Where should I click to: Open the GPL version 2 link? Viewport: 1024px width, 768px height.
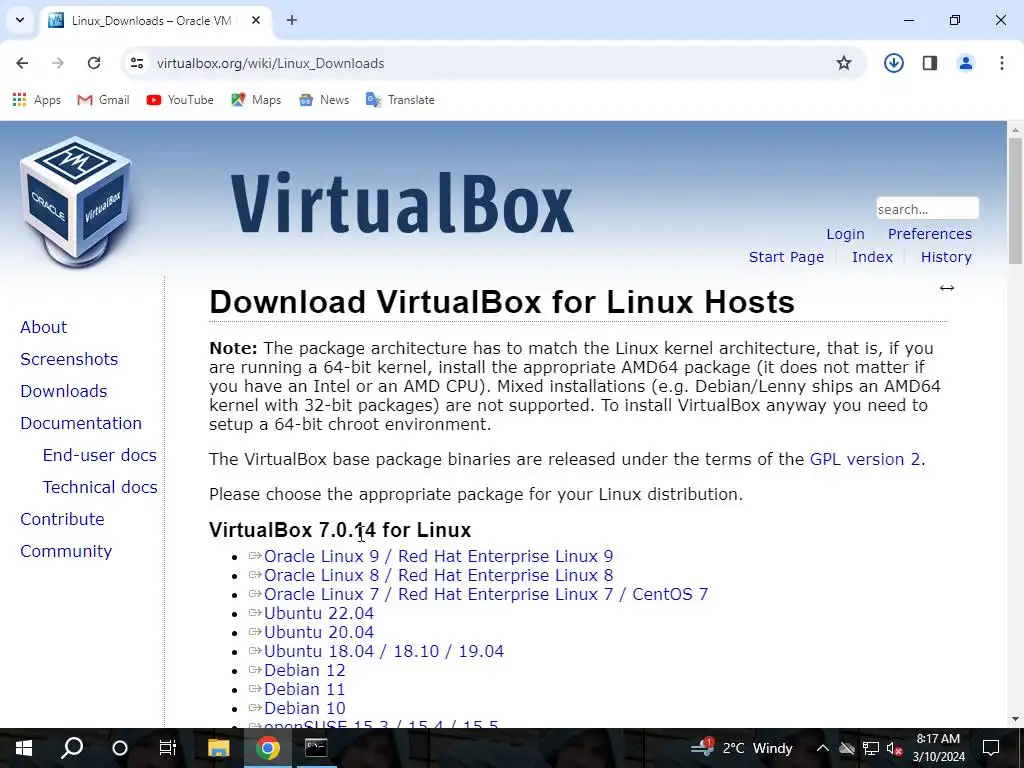[865, 459]
